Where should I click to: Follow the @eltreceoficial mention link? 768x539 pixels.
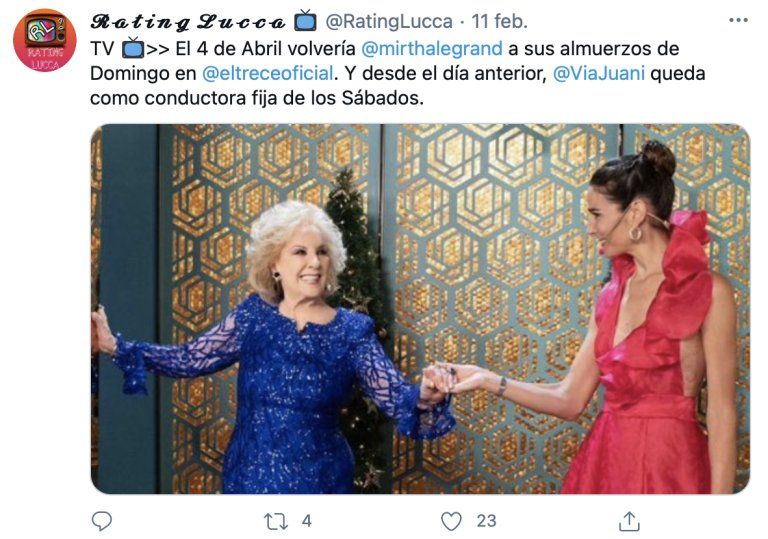(267, 74)
